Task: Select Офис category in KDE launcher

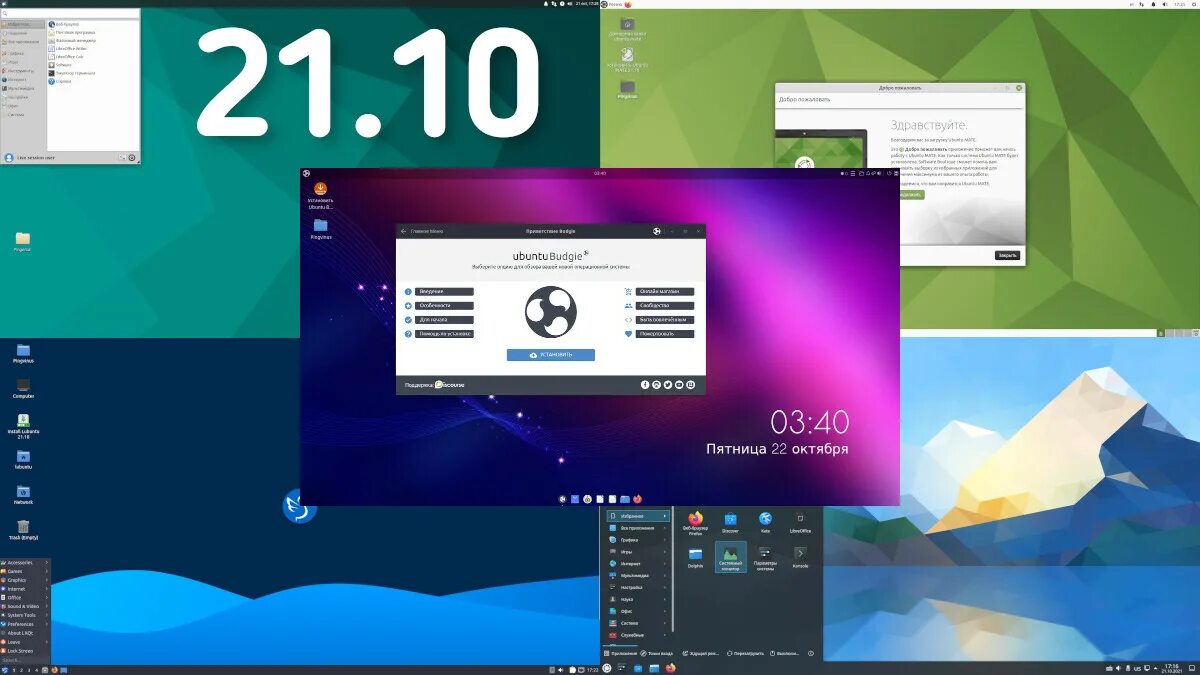Action: click(x=636, y=611)
